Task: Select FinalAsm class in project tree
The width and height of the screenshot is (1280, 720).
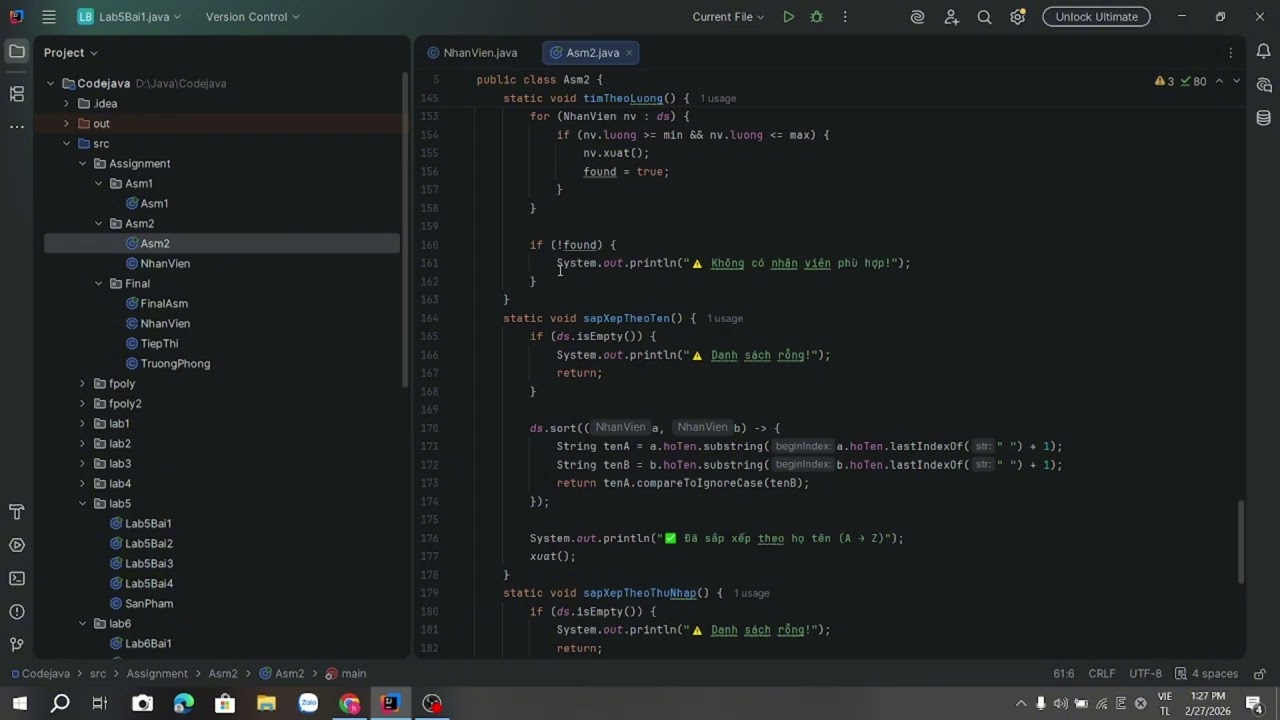Action: click(x=164, y=304)
